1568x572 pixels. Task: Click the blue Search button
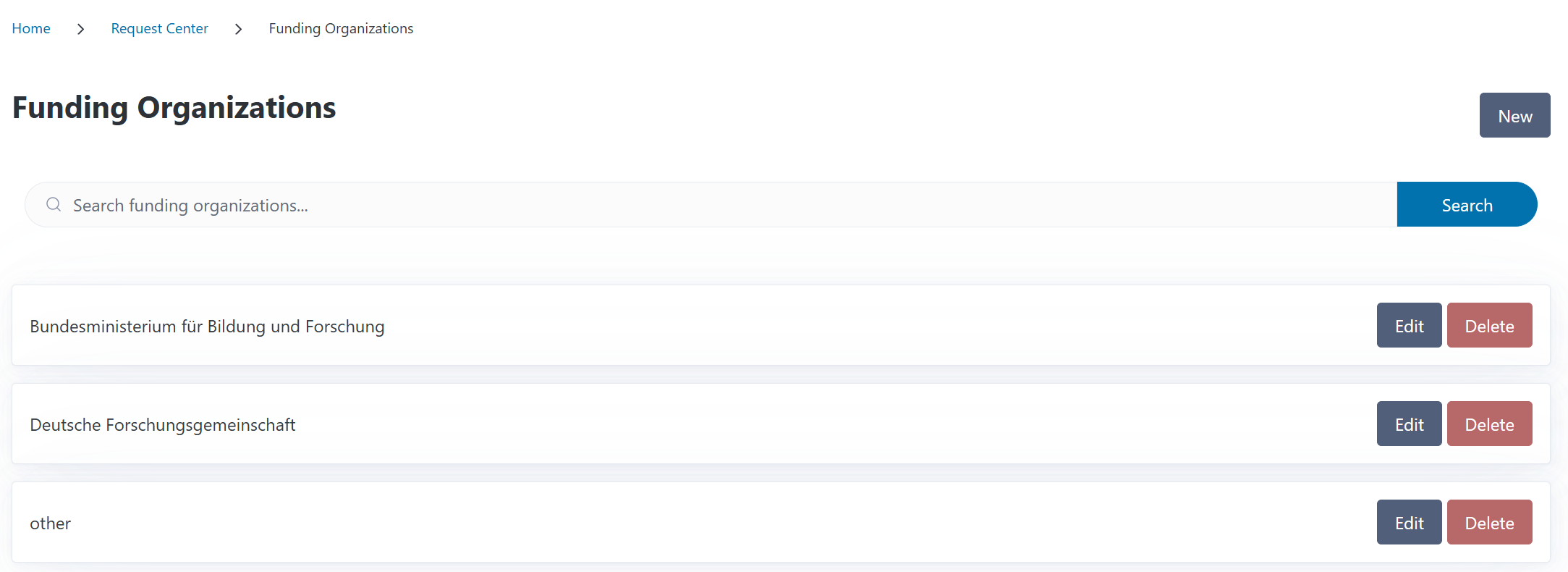coord(1467,205)
